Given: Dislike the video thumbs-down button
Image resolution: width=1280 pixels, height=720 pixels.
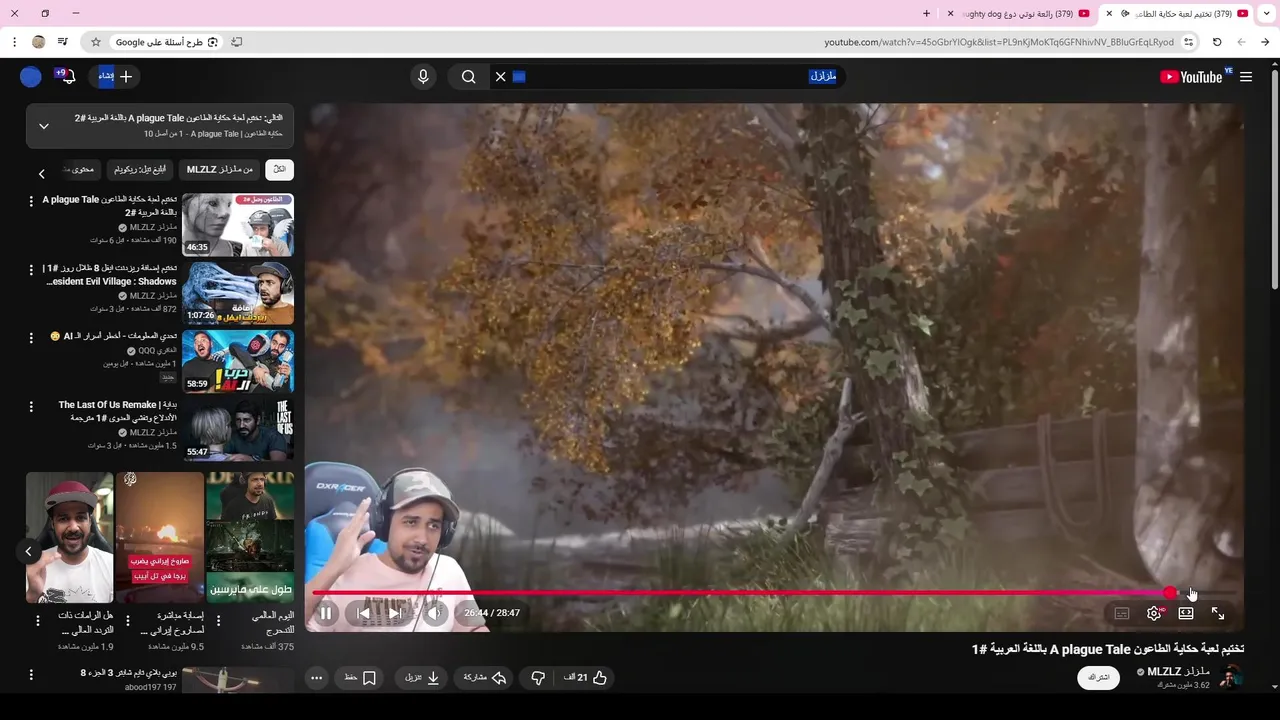Looking at the screenshot, I should point(538,678).
